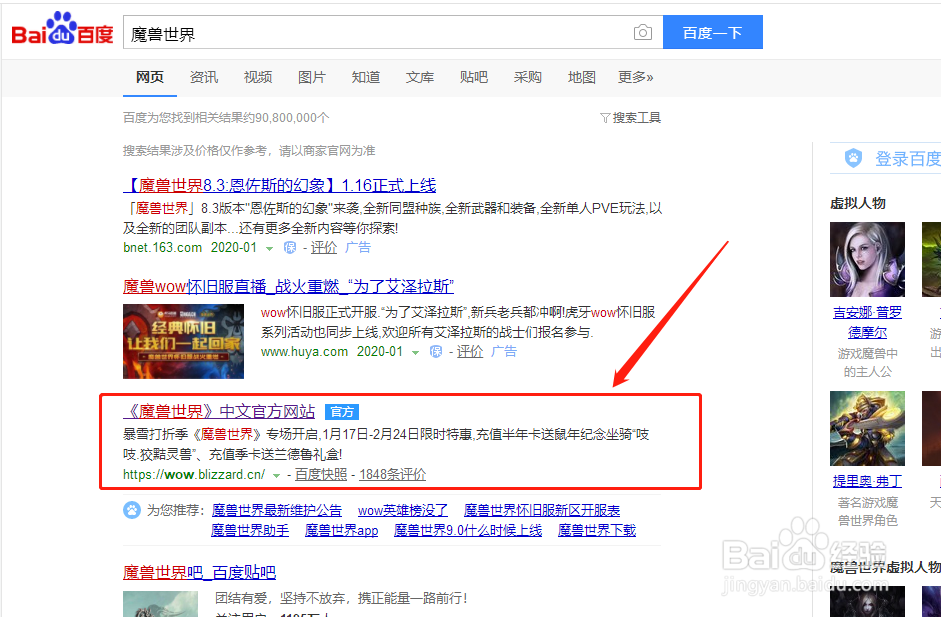Open the 魔兽世界8.3:恩佐斯的幻象 result

point(280,185)
